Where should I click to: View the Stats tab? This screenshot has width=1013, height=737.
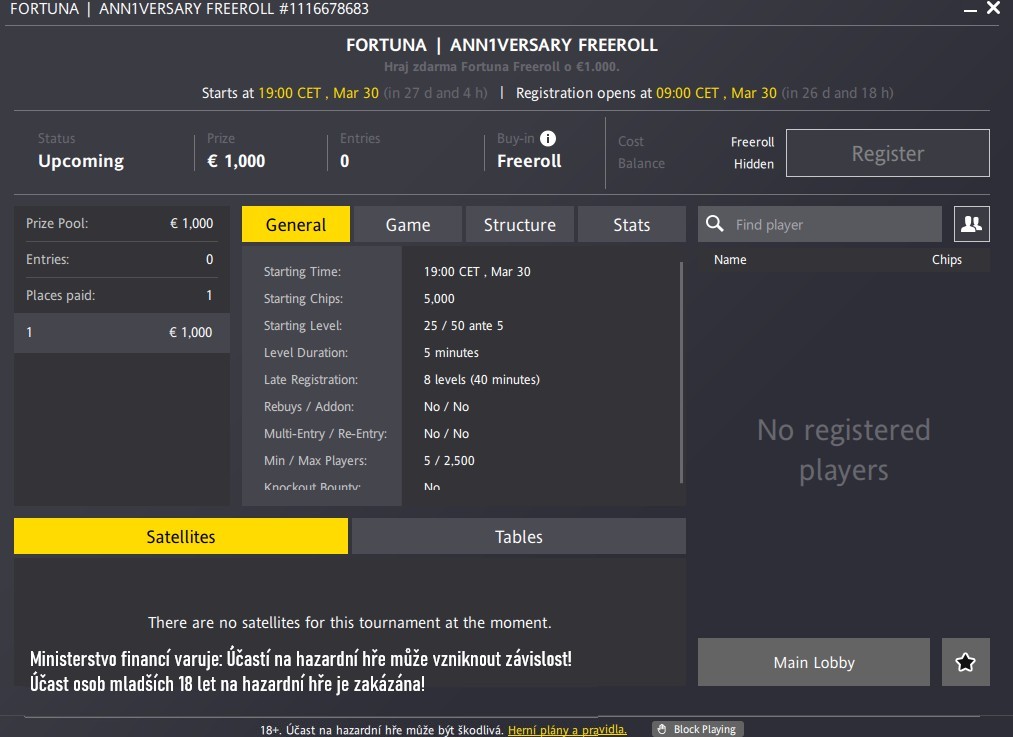point(631,224)
